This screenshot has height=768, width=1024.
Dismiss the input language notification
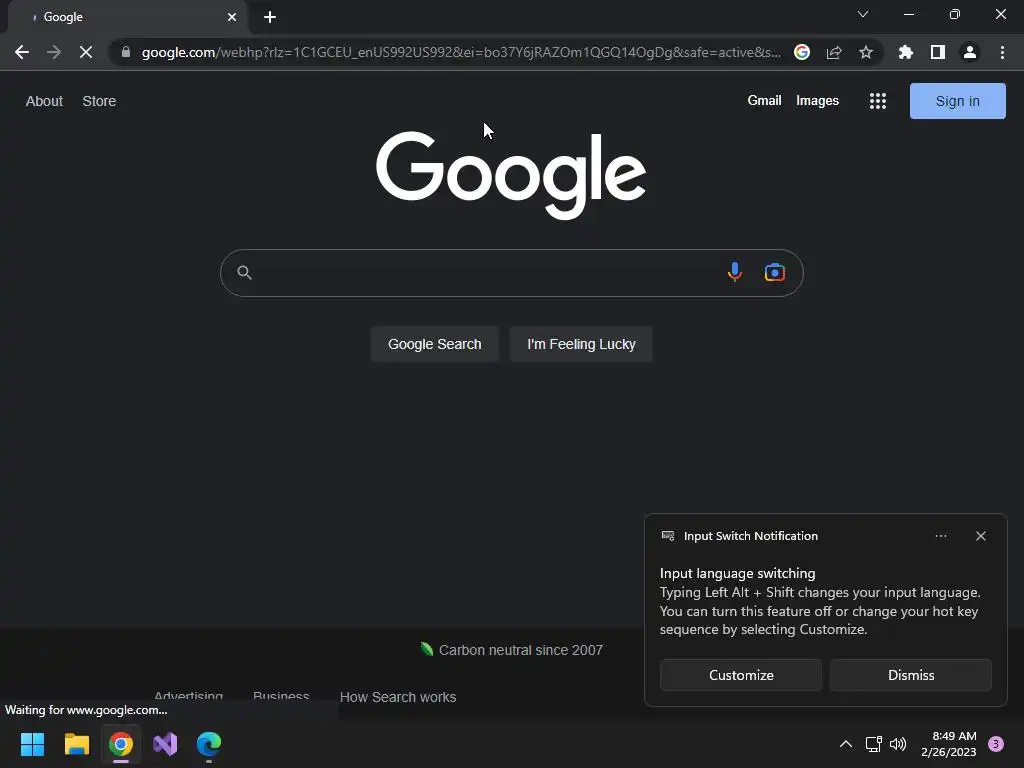[x=910, y=675]
